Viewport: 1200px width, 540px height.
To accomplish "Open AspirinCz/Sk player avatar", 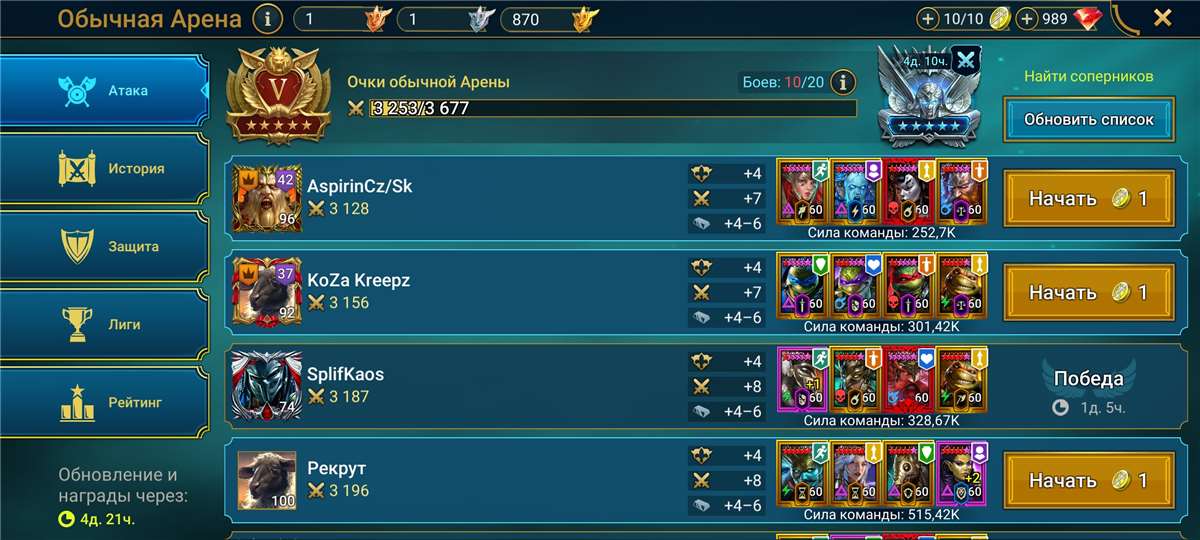I will coord(266,197).
